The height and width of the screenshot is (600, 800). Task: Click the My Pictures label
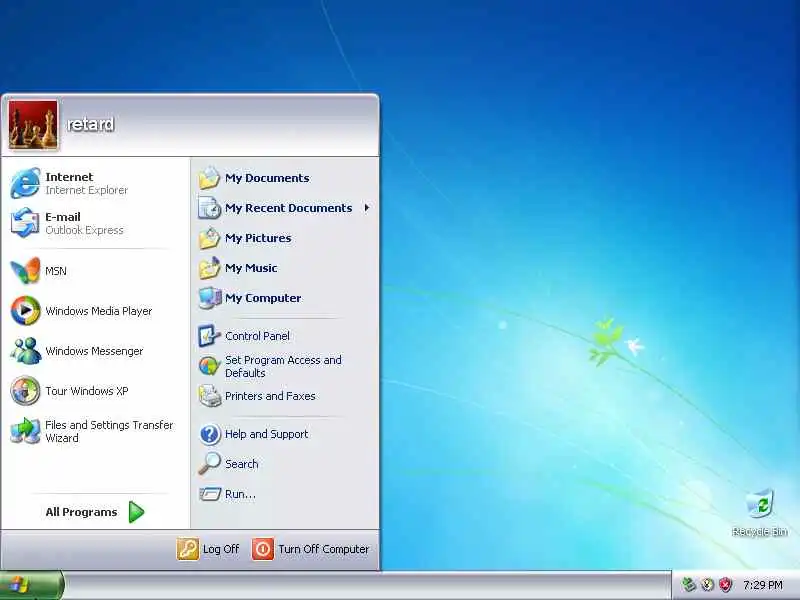(x=258, y=238)
